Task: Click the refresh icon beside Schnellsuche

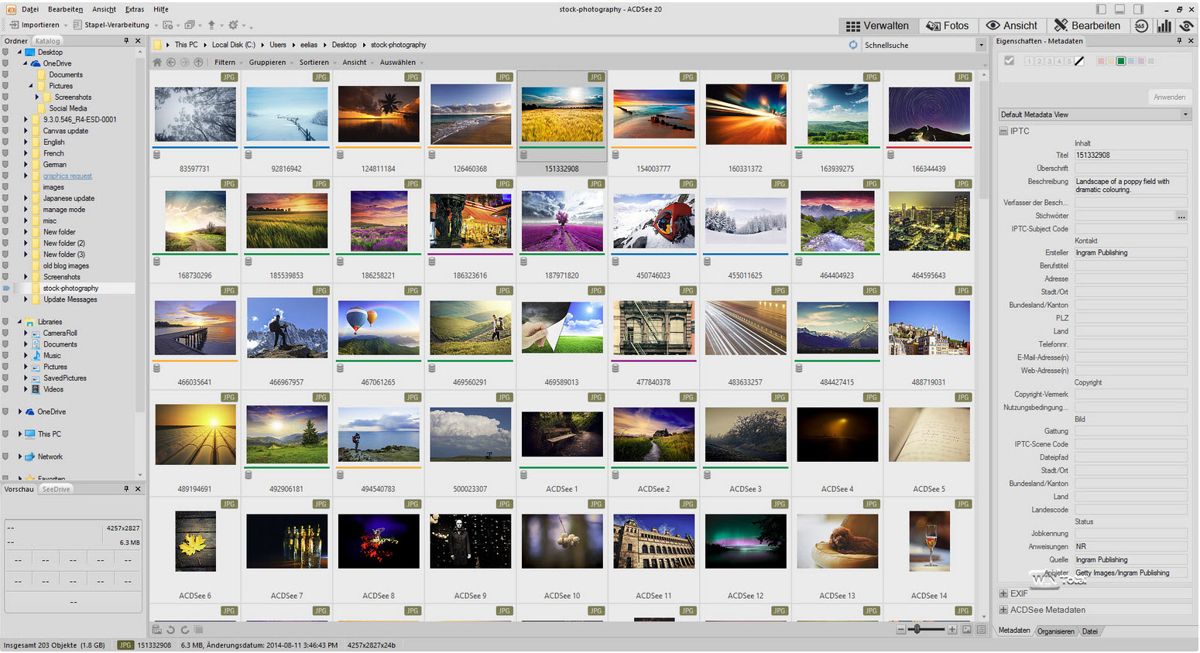Action: 853,45
